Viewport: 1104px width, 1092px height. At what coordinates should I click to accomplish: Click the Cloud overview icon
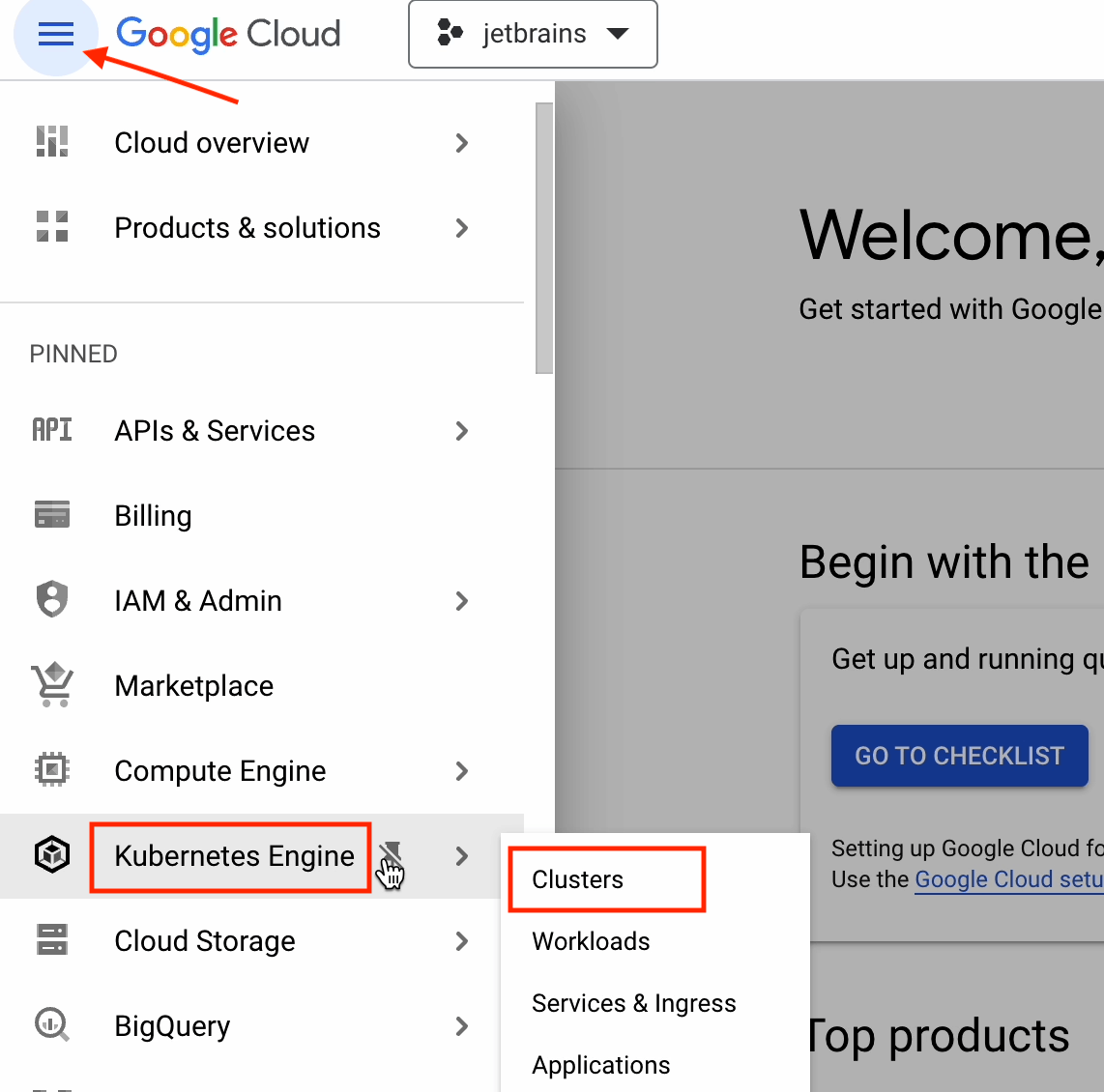click(52, 142)
